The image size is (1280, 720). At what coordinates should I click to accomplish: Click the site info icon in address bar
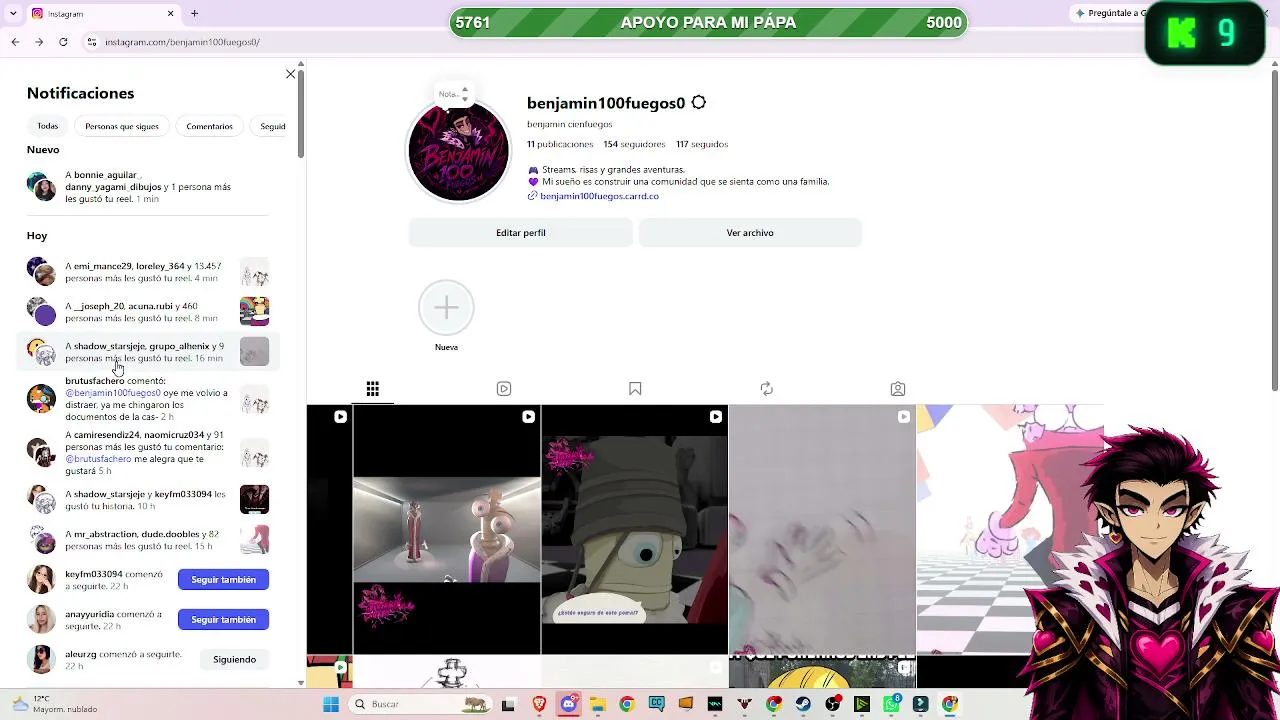[x=91, y=42]
